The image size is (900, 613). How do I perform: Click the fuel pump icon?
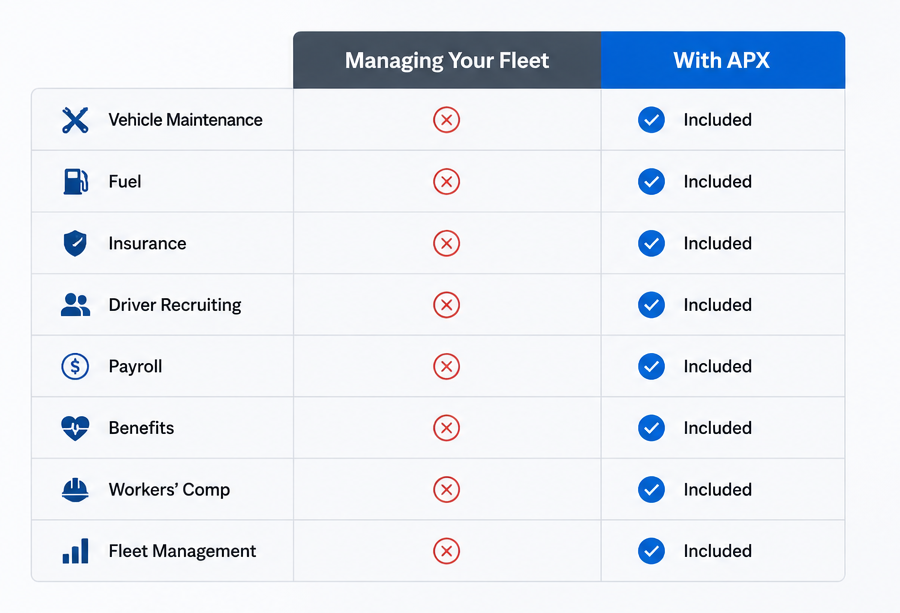point(75,181)
